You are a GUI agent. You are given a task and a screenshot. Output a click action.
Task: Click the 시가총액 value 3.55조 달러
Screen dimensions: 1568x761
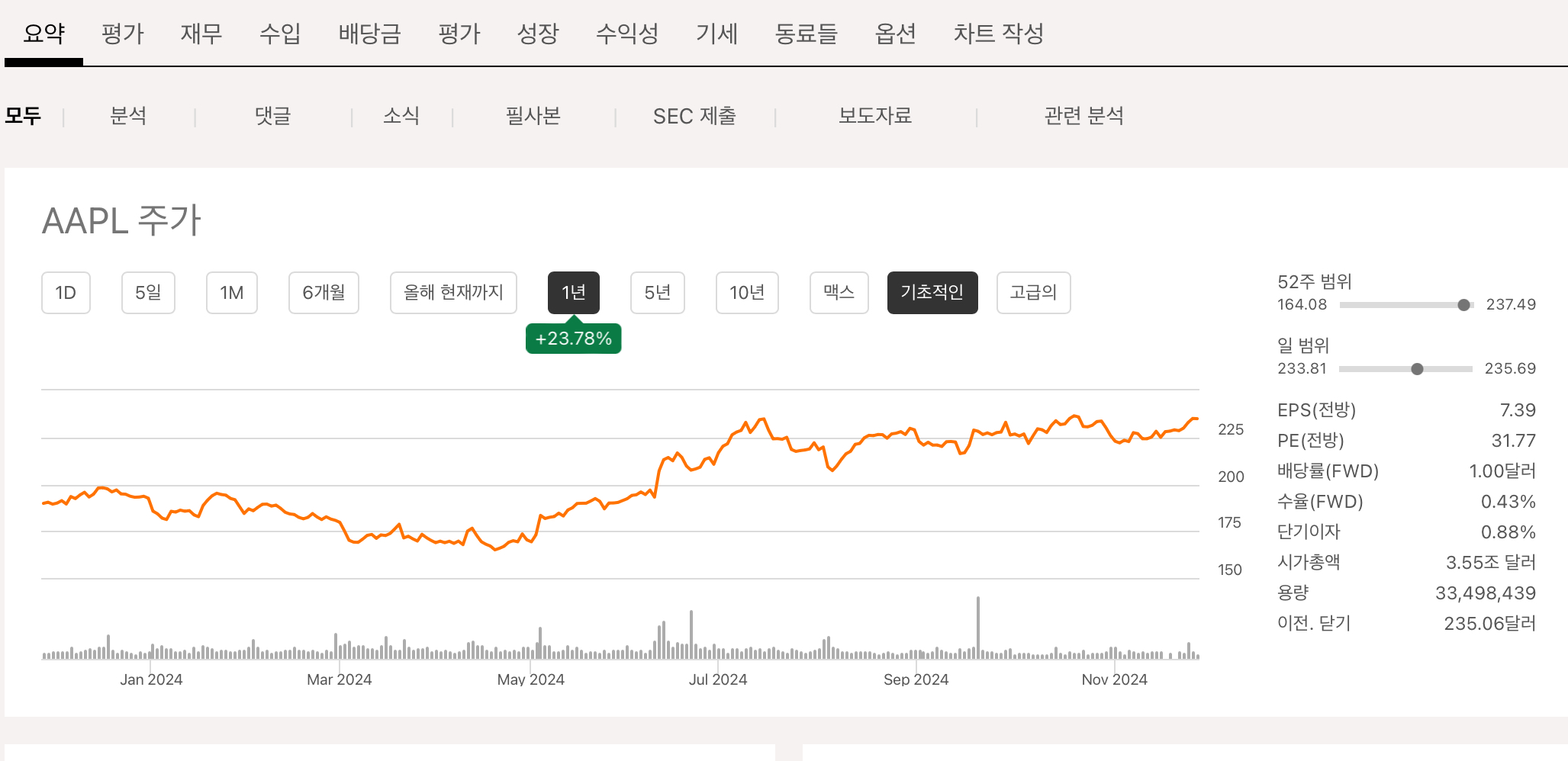tap(1491, 563)
